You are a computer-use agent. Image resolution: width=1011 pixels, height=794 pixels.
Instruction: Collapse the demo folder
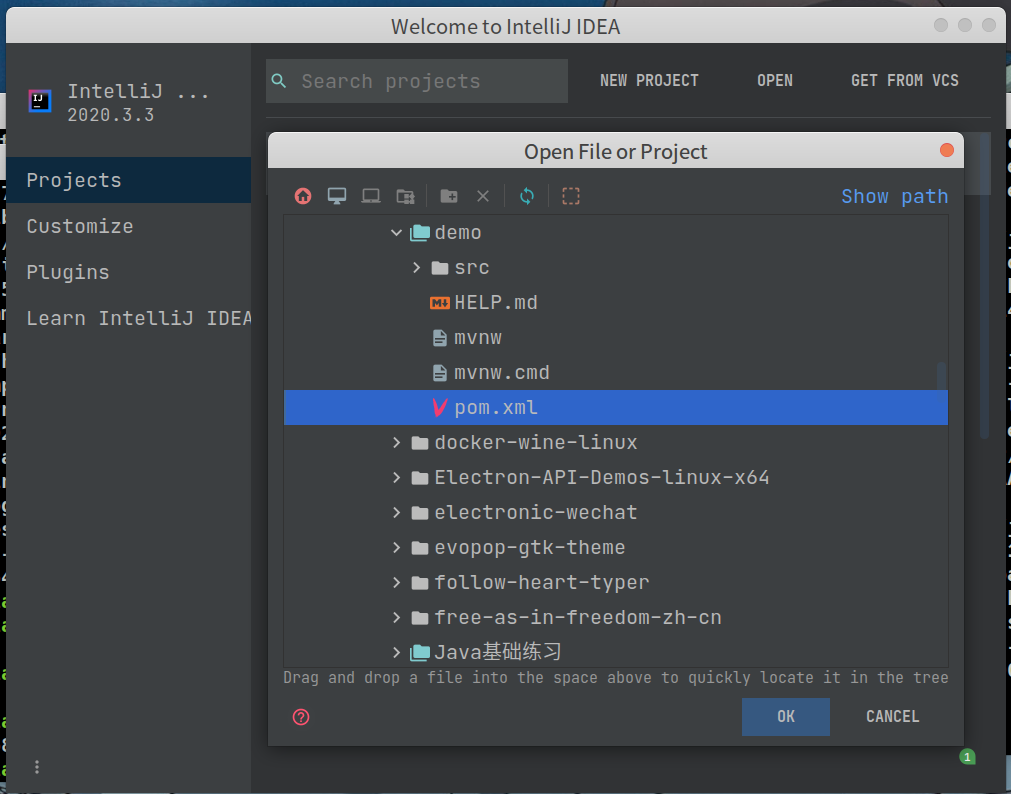tap(397, 233)
